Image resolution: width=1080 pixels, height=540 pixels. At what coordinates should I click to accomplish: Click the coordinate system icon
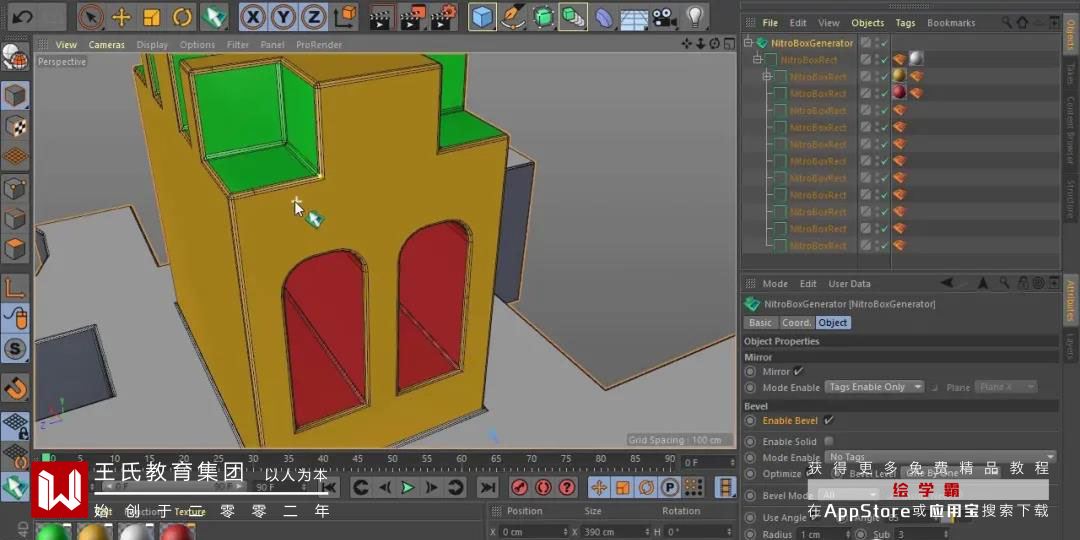tap(345, 17)
